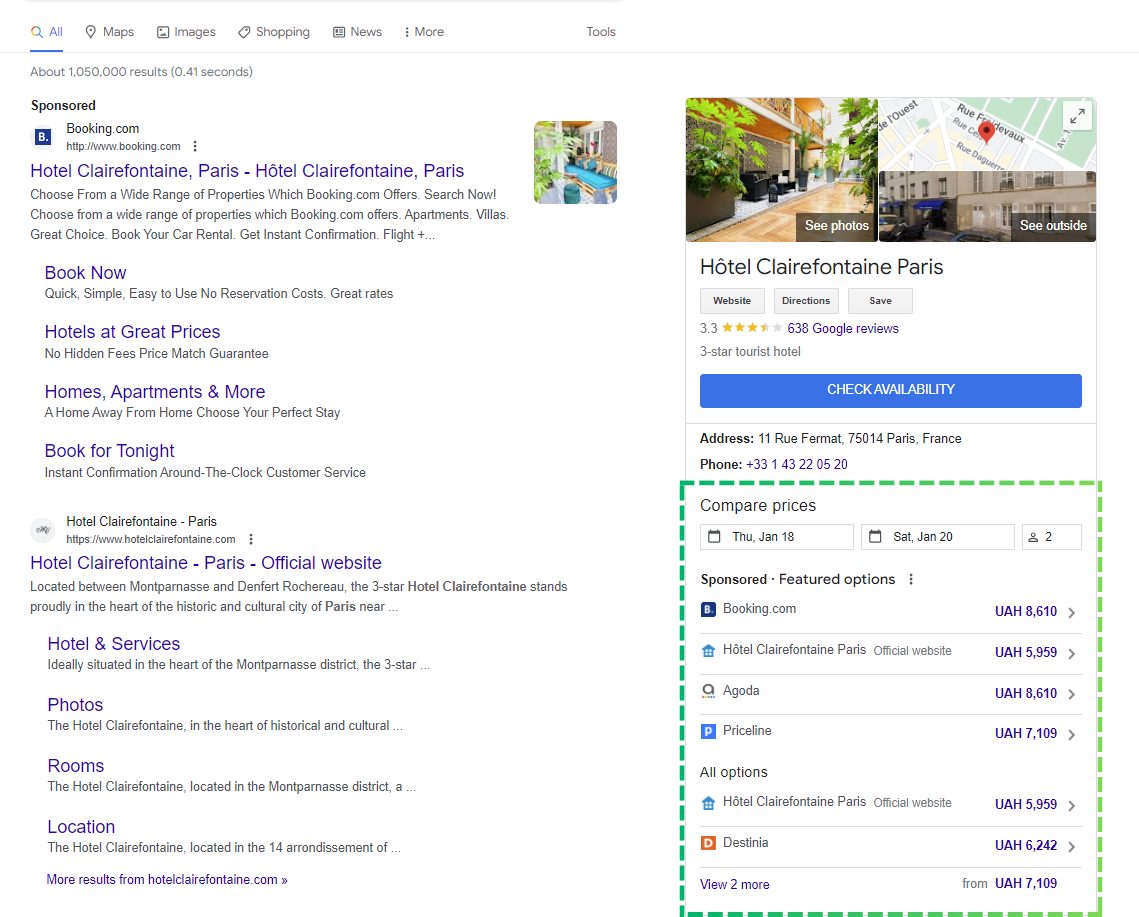Viewport: 1139px width, 917px height.
Task: Open search Tools
Action: (x=601, y=32)
